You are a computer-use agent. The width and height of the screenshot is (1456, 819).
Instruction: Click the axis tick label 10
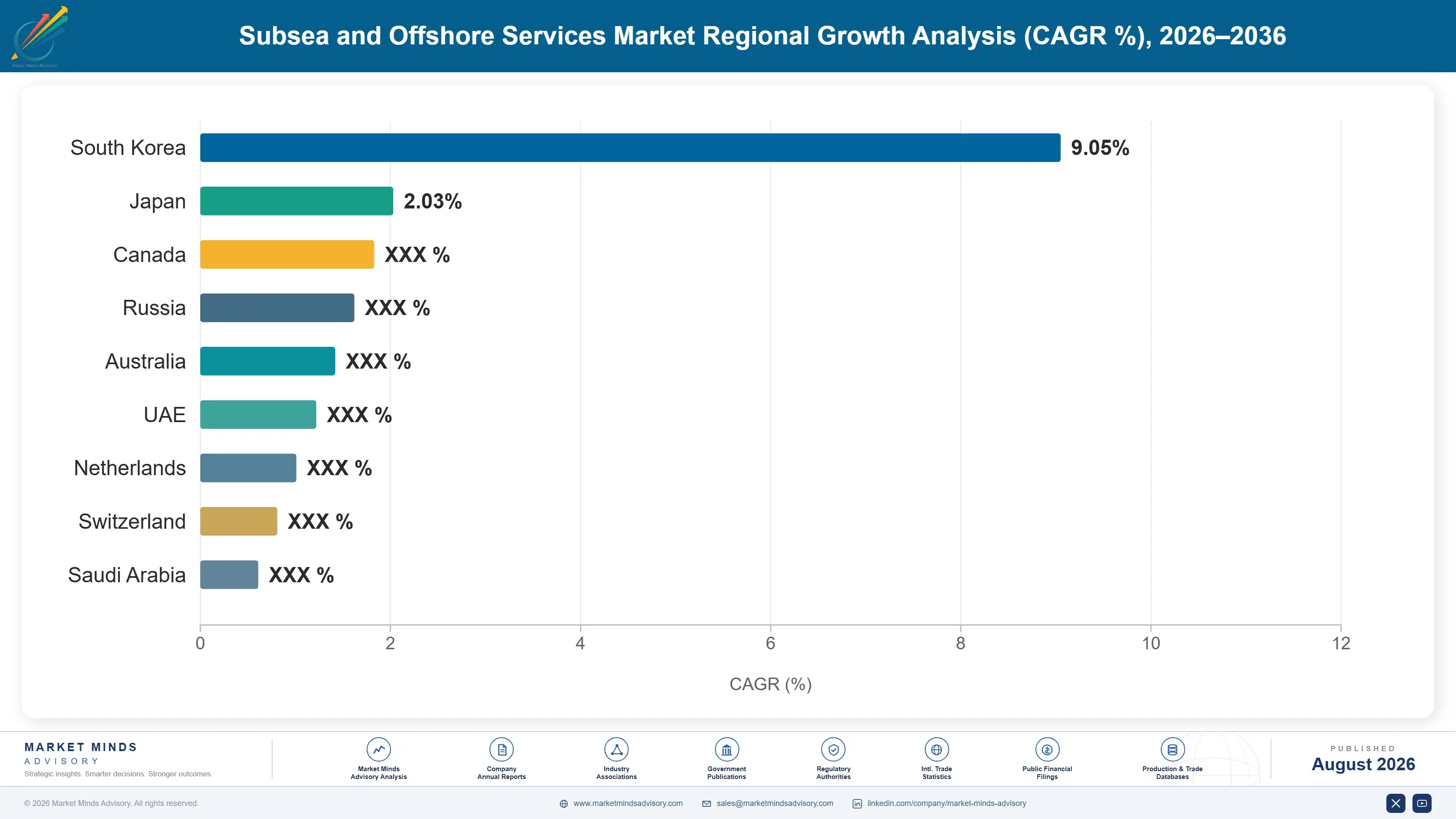[1151, 643]
